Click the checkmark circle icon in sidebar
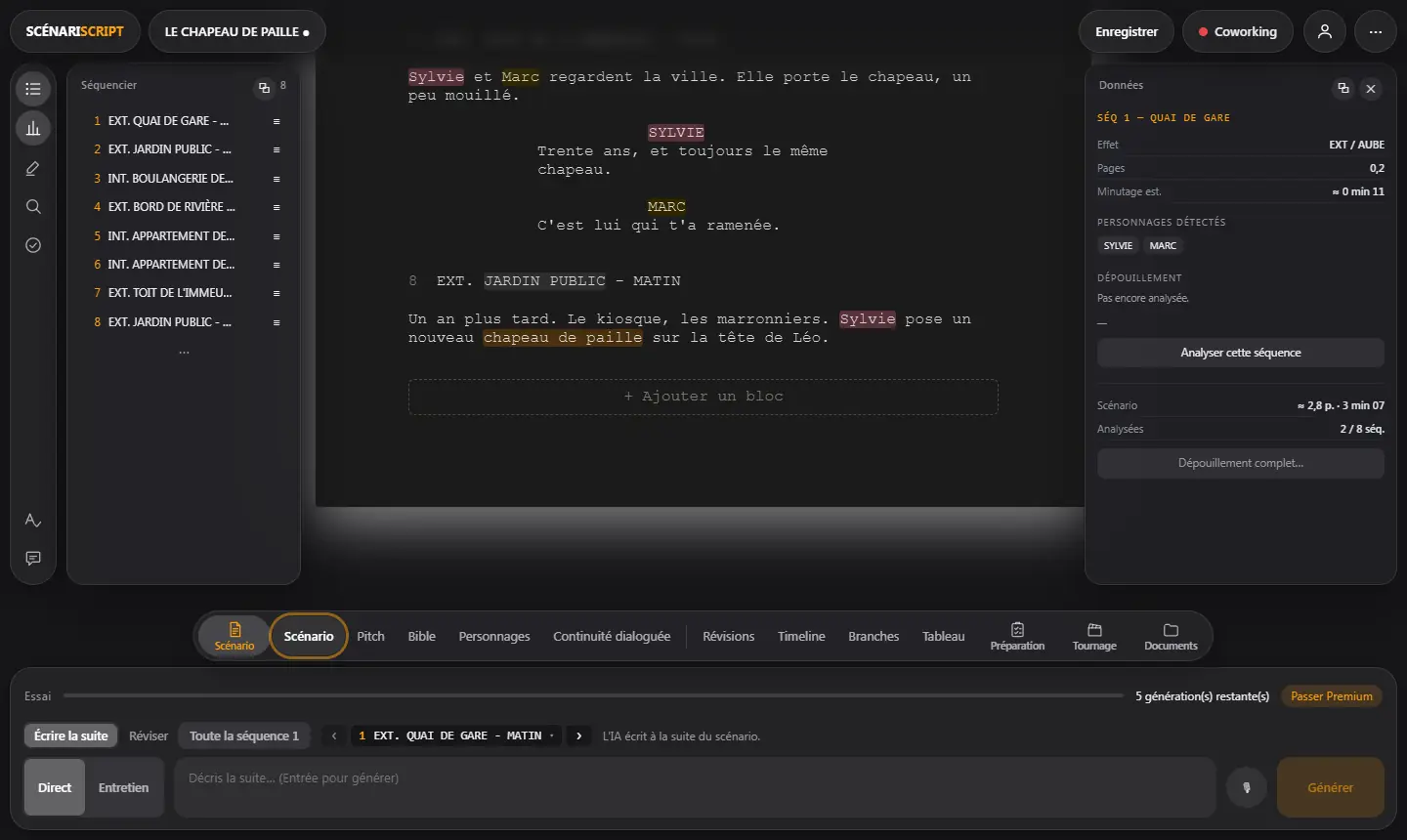The height and width of the screenshot is (840, 1407). pos(33,245)
